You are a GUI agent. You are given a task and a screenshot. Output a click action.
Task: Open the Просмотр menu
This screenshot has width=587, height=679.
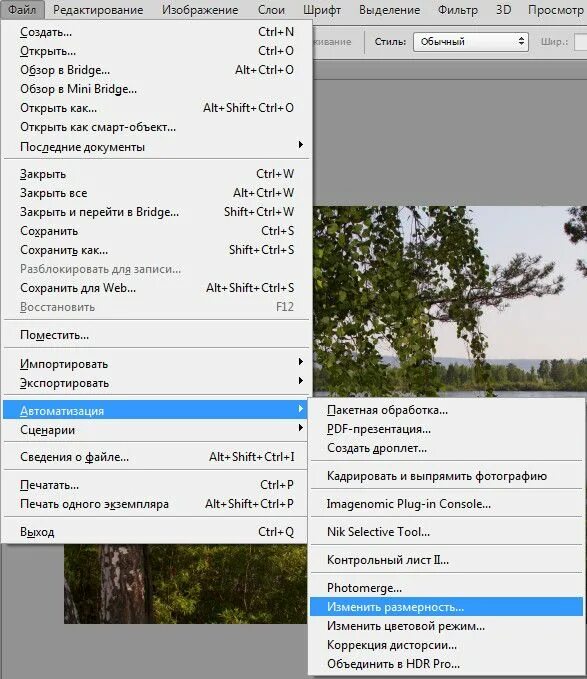coord(555,10)
